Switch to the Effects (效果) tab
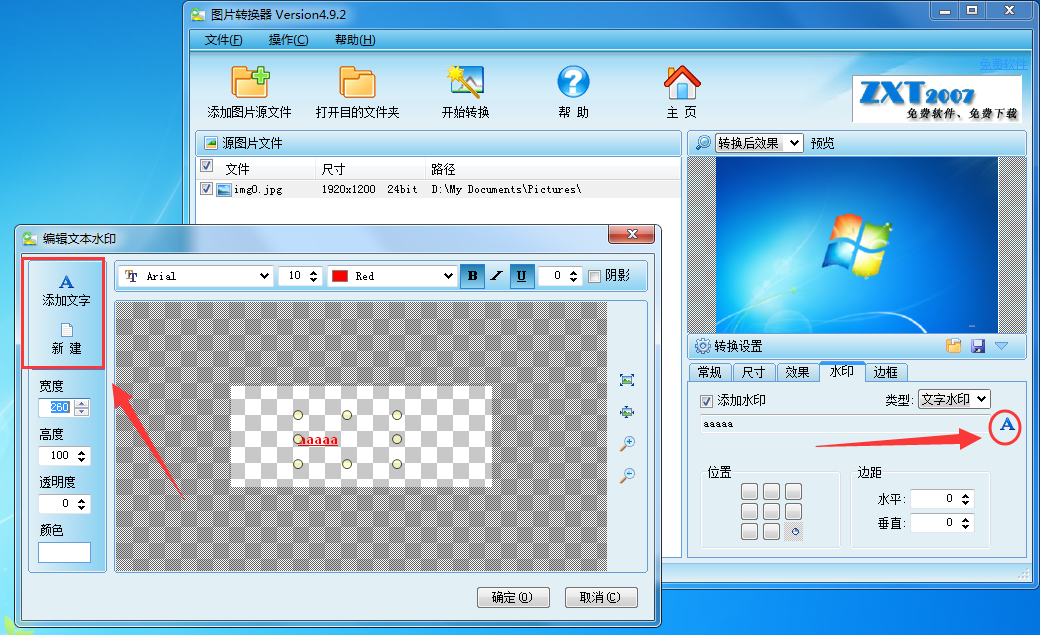Viewport: 1040px width, 635px height. (797, 372)
